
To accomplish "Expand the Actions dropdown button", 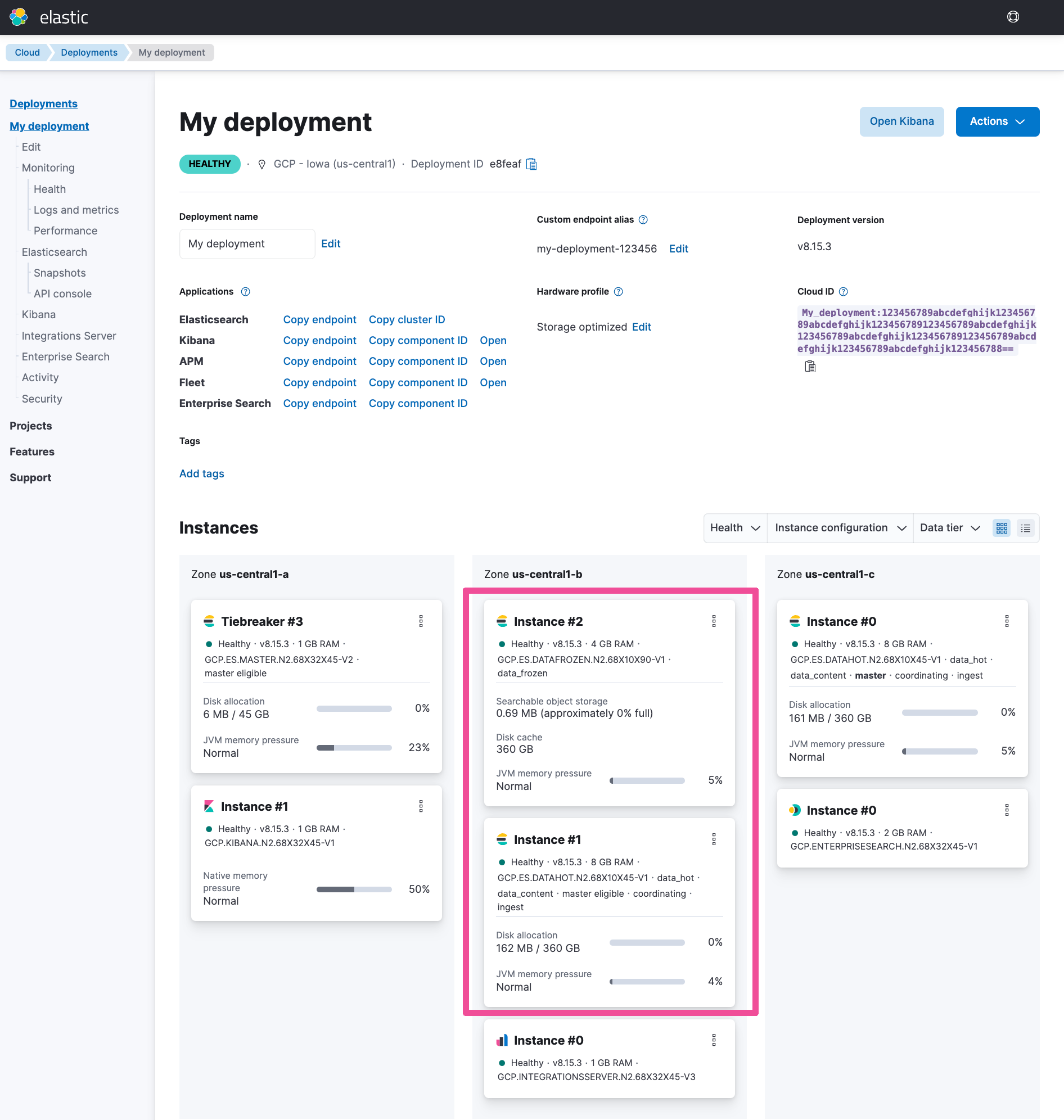I will click(x=997, y=121).
